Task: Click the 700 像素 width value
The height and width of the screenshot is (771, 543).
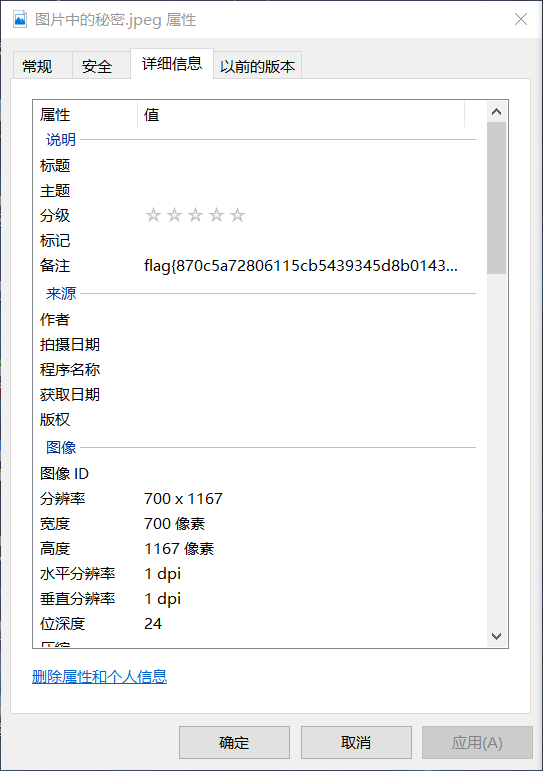Action: (x=175, y=524)
